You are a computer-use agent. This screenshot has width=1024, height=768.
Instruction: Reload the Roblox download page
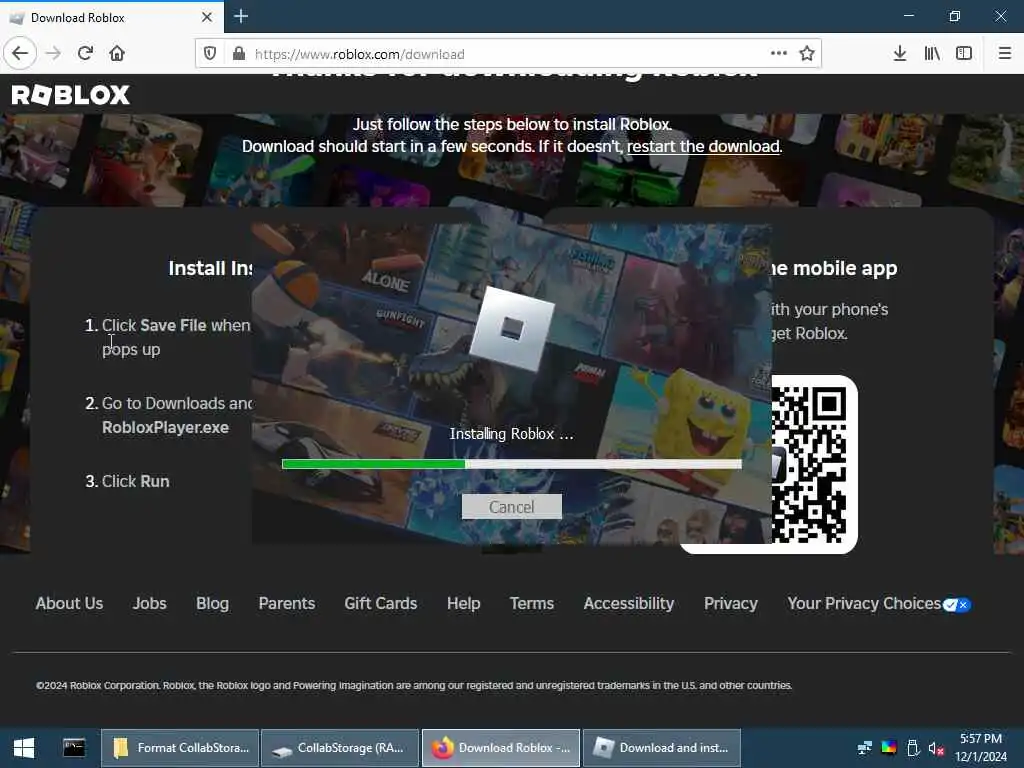[86, 54]
